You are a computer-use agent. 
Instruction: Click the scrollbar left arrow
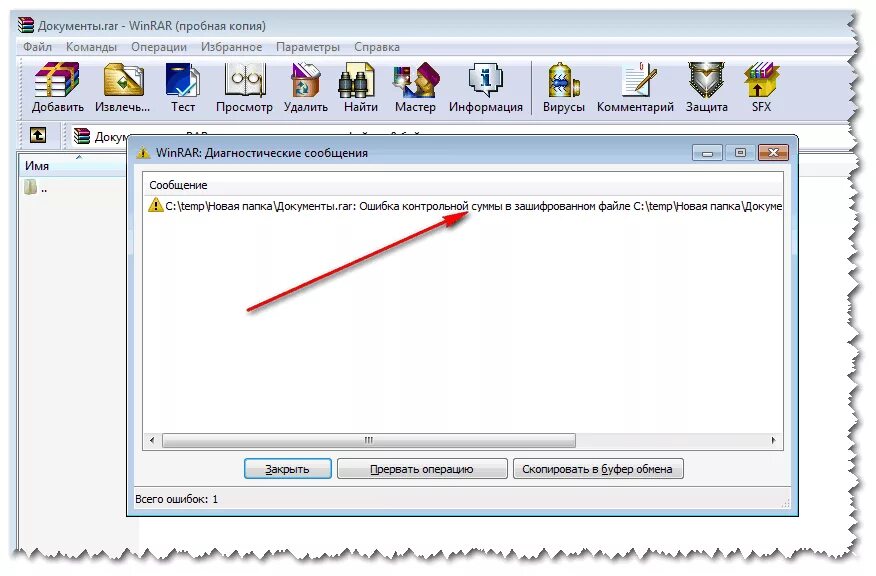point(152,440)
